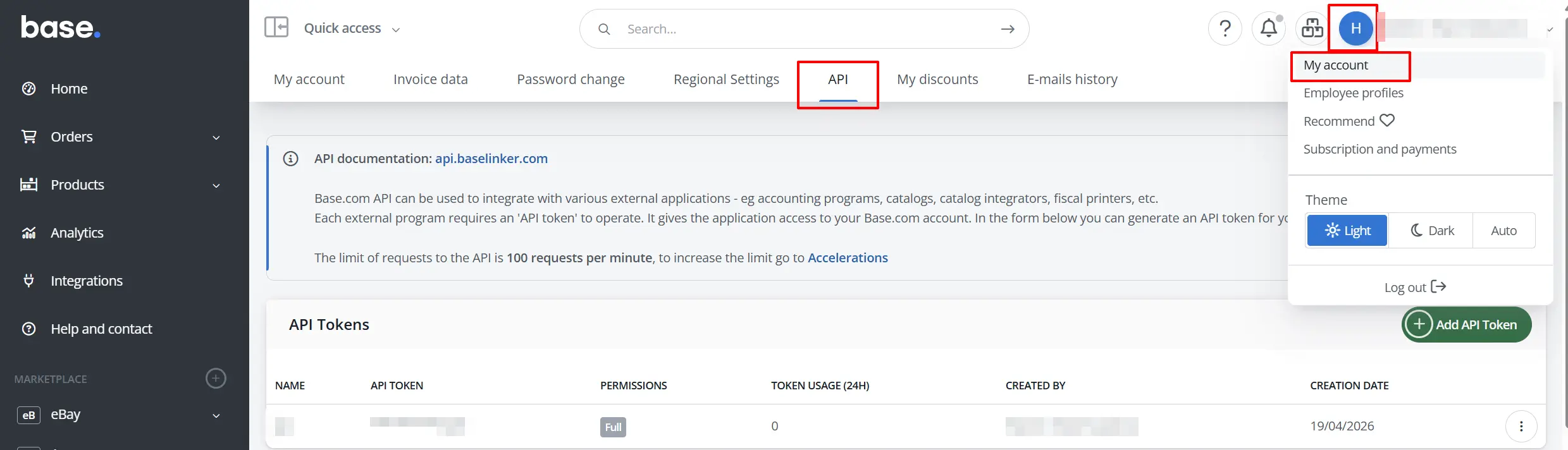Click the NAME column header
This screenshot has height=450, width=1568.
coord(290,386)
